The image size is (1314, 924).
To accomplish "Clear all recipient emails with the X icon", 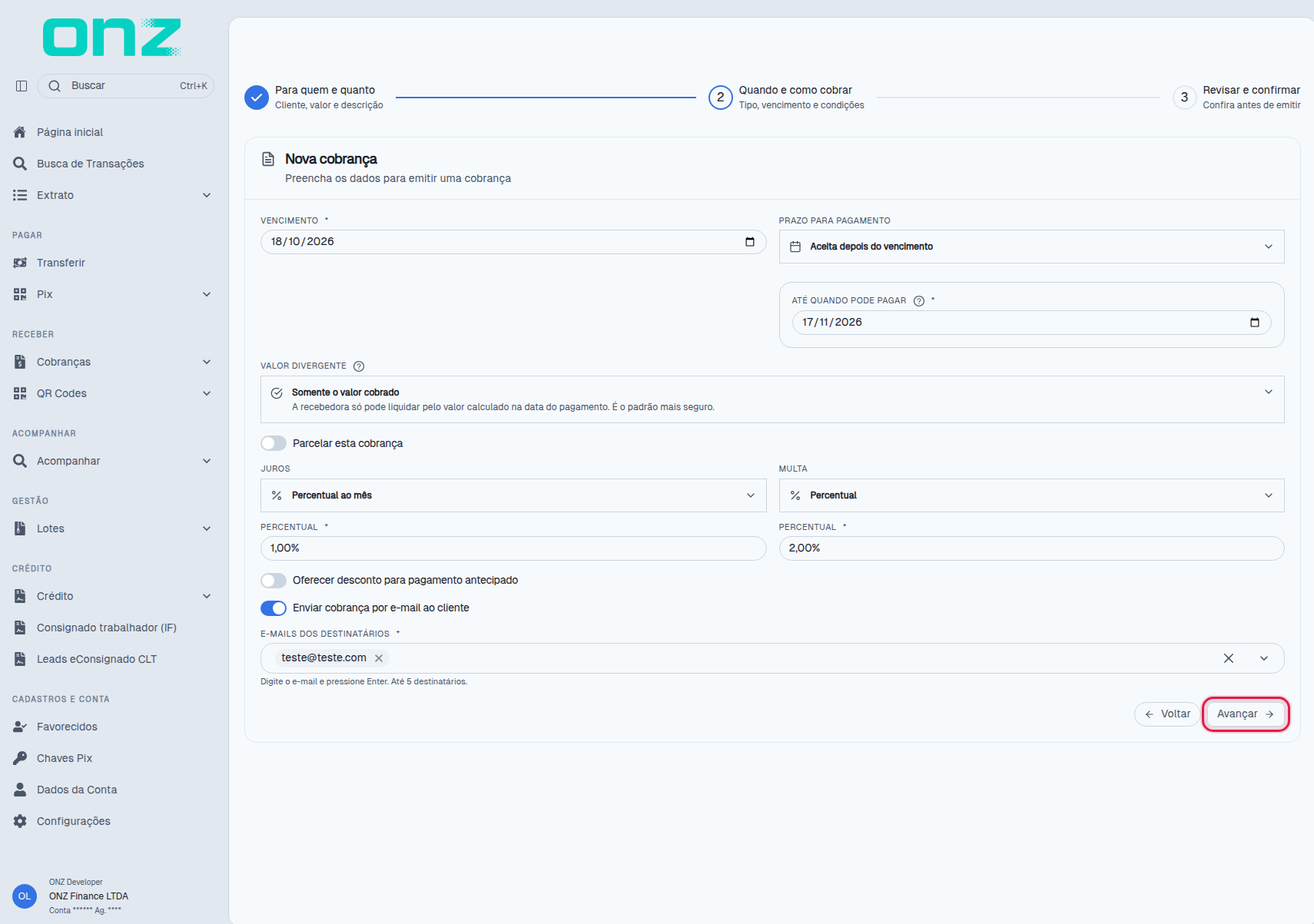I will point(1229,658).
